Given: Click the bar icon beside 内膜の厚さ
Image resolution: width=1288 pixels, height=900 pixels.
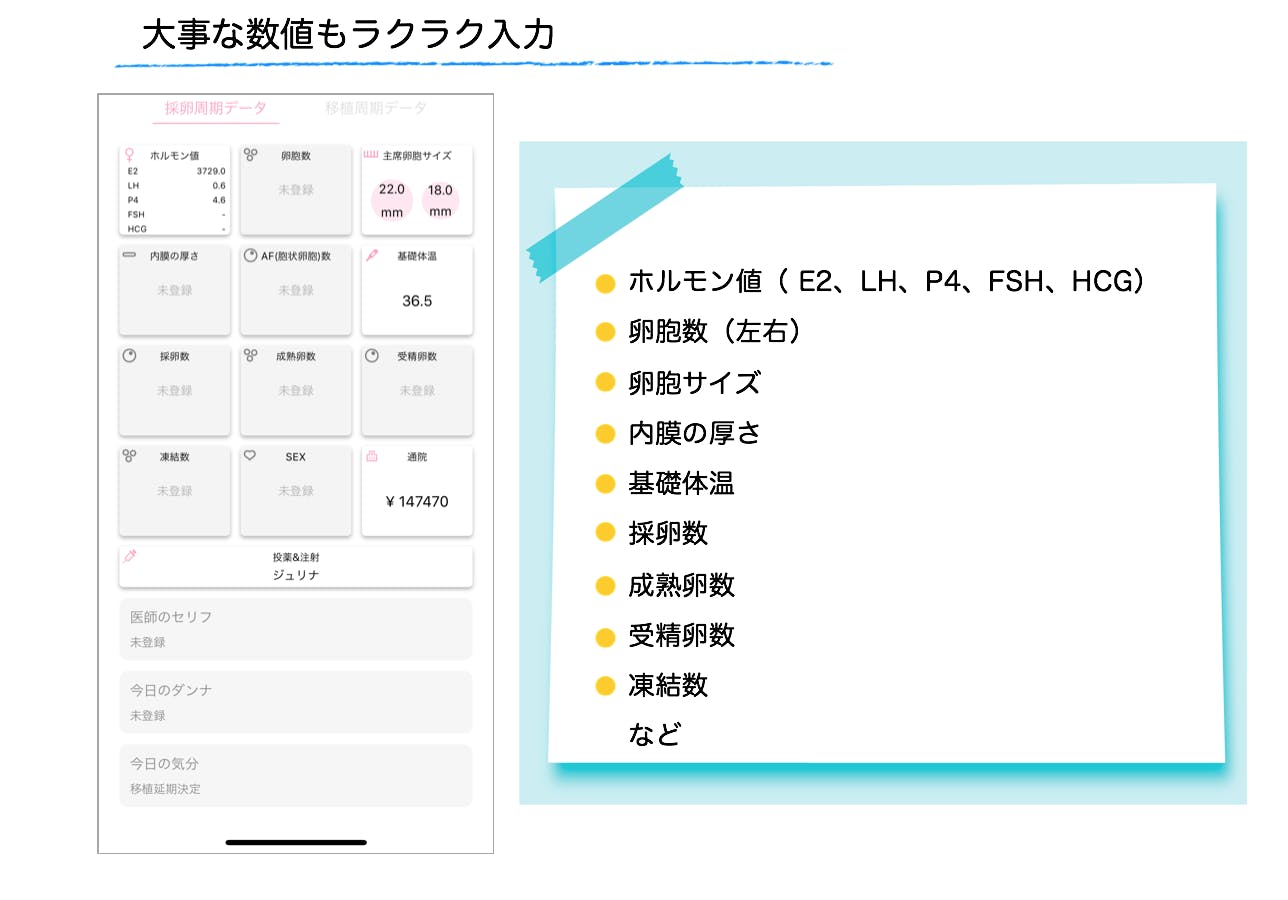Looking at the screenshot, I should 129,255.
